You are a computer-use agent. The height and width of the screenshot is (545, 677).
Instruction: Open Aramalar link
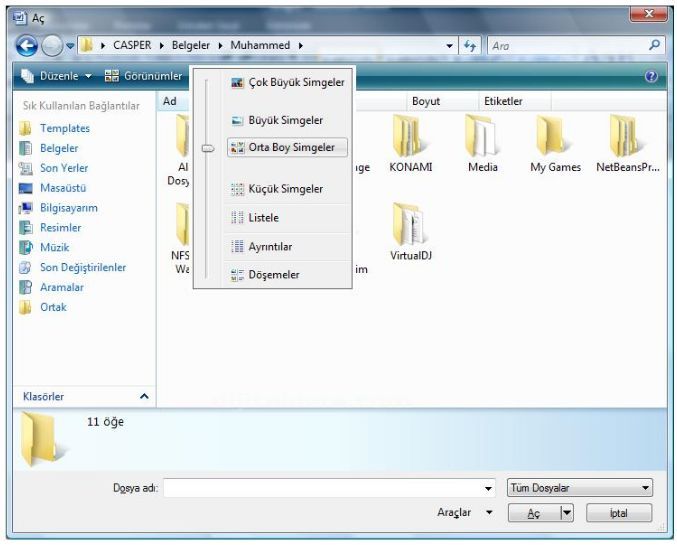(x=62, y=287)
